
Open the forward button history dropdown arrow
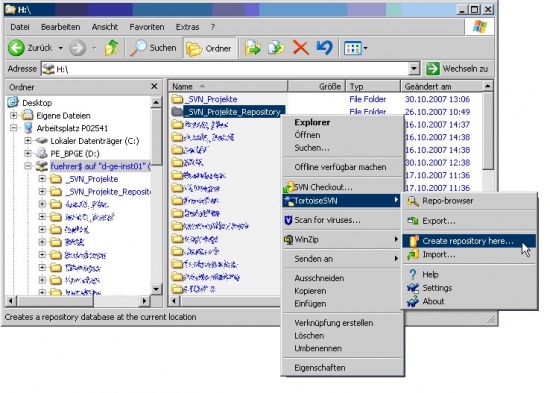click(x=94, y=48)
